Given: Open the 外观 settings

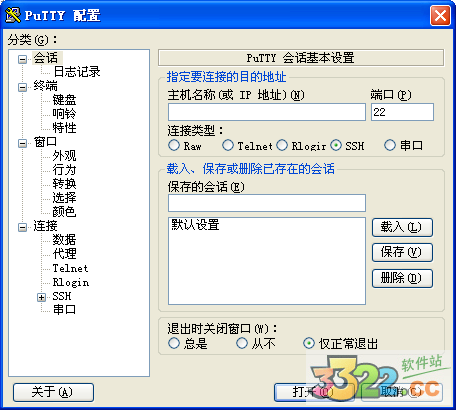Looking at the screenshot, I should coord(64,156).
